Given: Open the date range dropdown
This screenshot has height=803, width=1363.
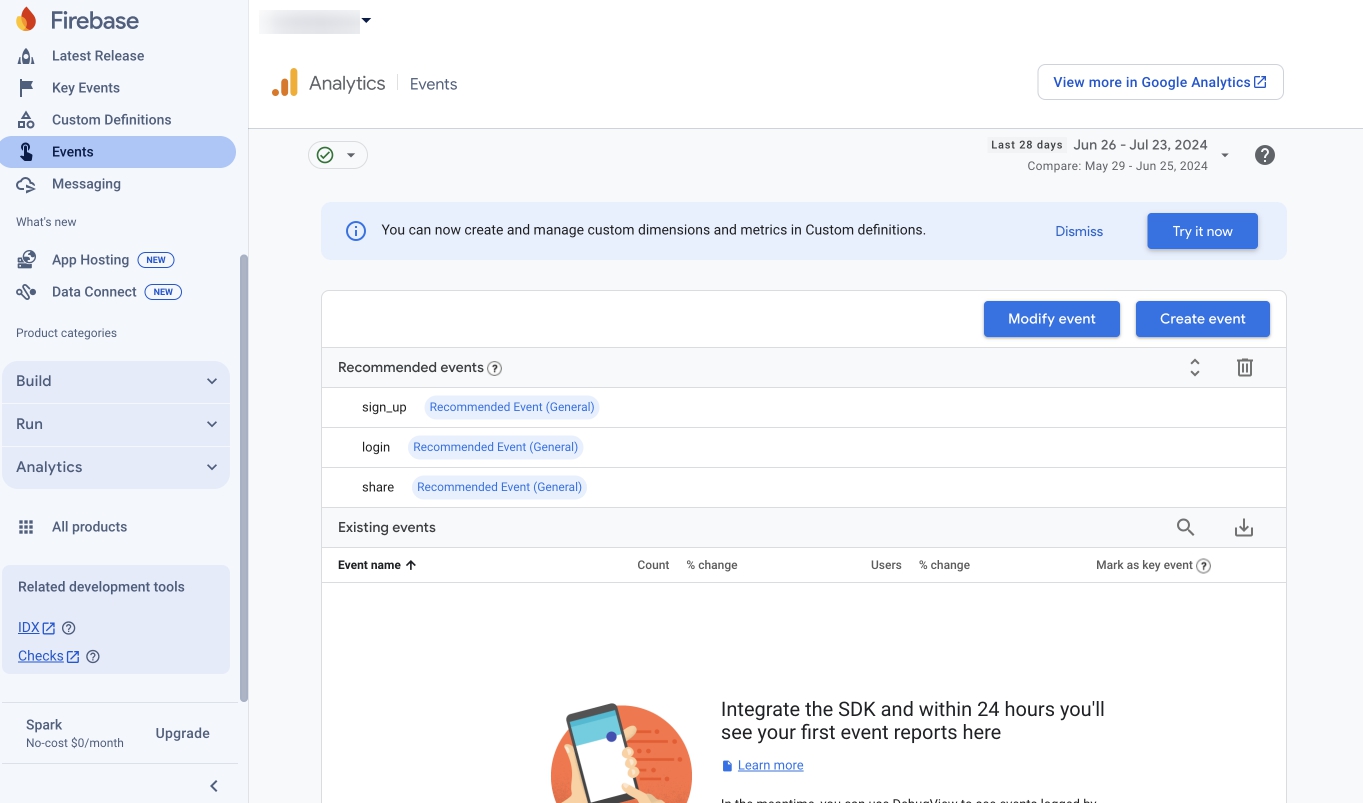Looking at the screenshot, I should (1225, 155).
